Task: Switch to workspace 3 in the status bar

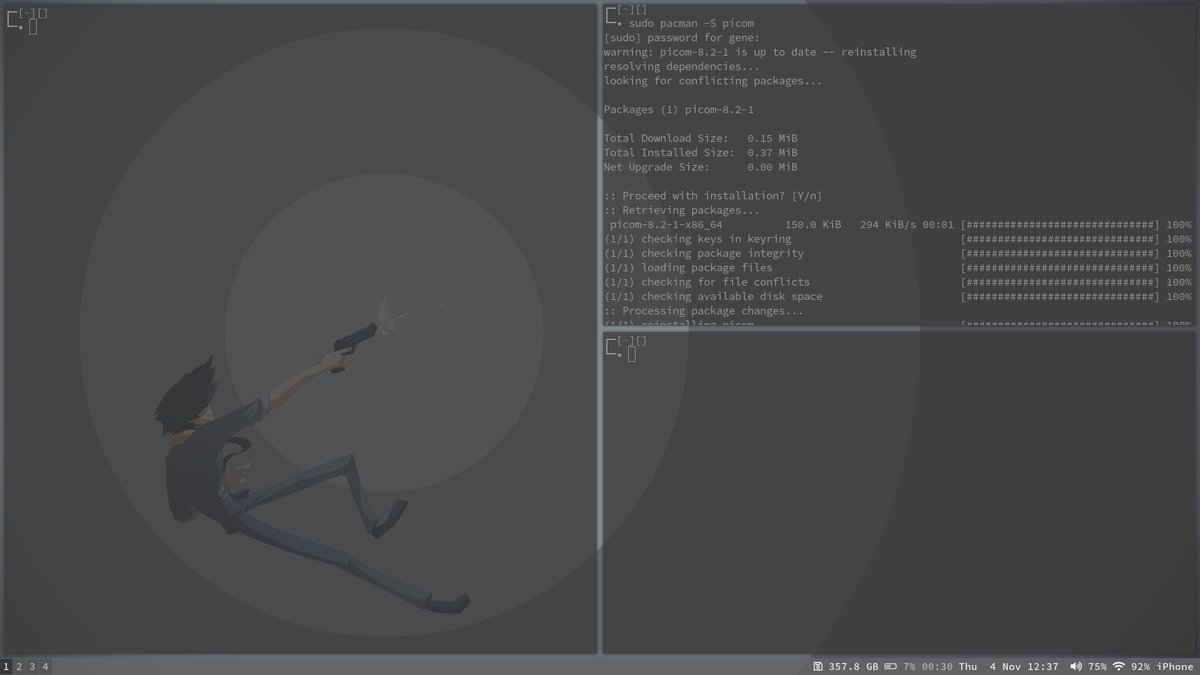Action: tap(32, 666)
